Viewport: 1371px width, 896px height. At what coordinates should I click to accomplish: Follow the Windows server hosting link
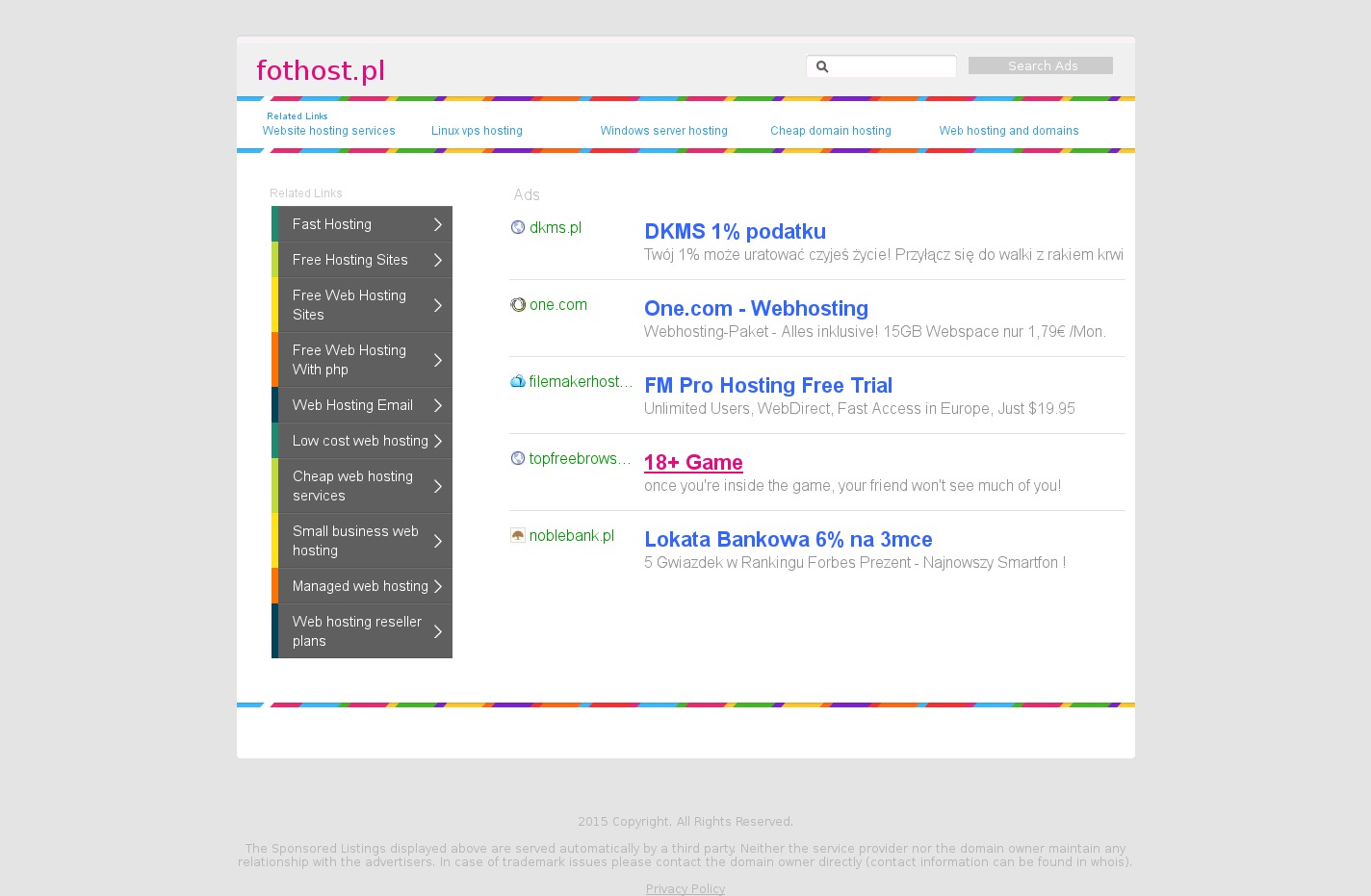coord(663,131)
